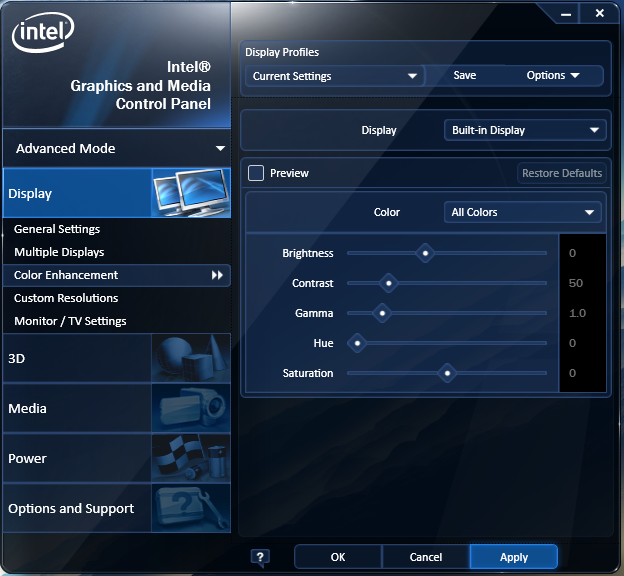This screenshot has height=576, width=624.
Task: Click the Brightness slider handle
Action: click(425, 253)
